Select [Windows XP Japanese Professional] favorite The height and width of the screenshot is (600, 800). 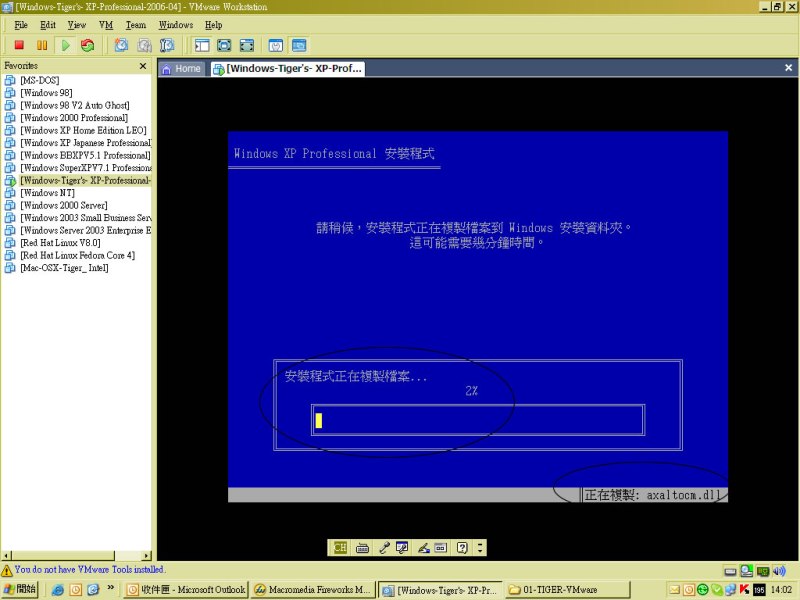(x=78, y=143)
